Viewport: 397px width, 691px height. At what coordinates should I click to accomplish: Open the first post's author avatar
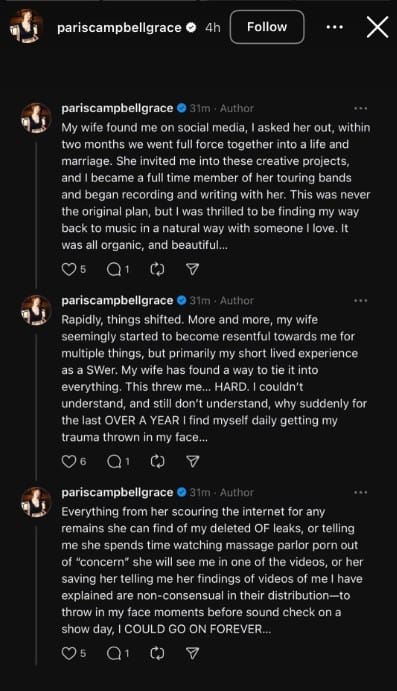(36, 118)
